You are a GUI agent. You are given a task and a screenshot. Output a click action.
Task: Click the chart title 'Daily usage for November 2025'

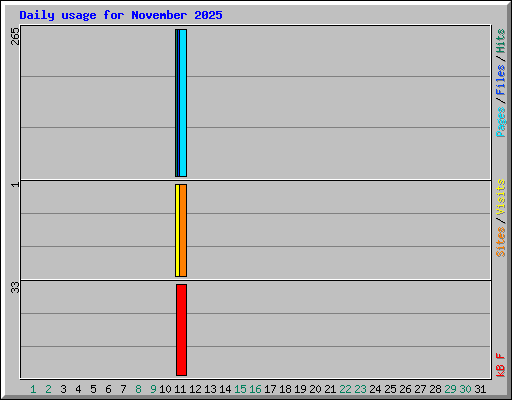[x=121, y=15]
